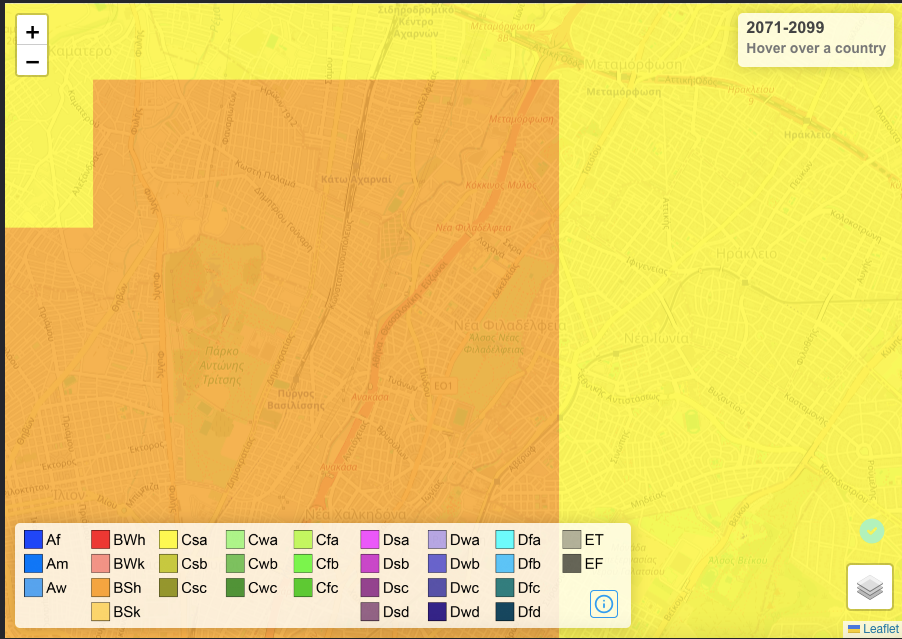Click the Am legend color swatch
The width and height of the screenshot is (902, 639).
[x=33, y=564]
